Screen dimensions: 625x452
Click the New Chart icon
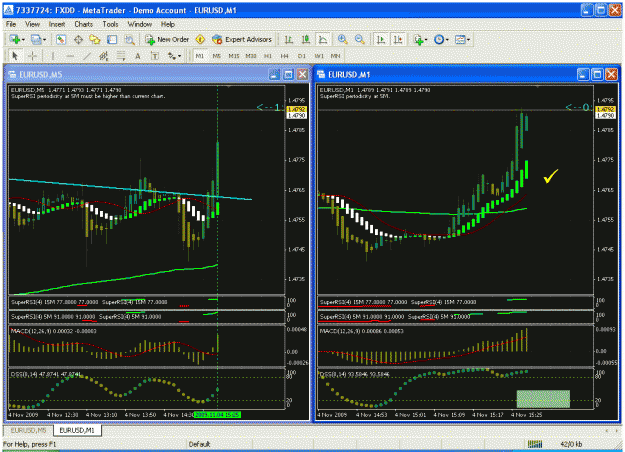coord(15,39)
